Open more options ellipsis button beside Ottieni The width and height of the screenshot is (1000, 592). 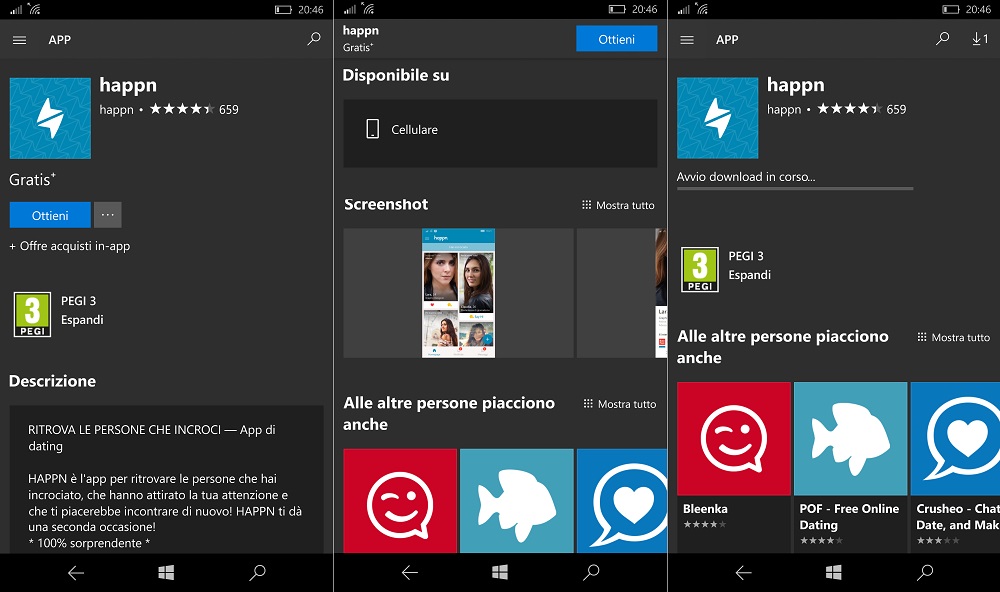point(108,215)
